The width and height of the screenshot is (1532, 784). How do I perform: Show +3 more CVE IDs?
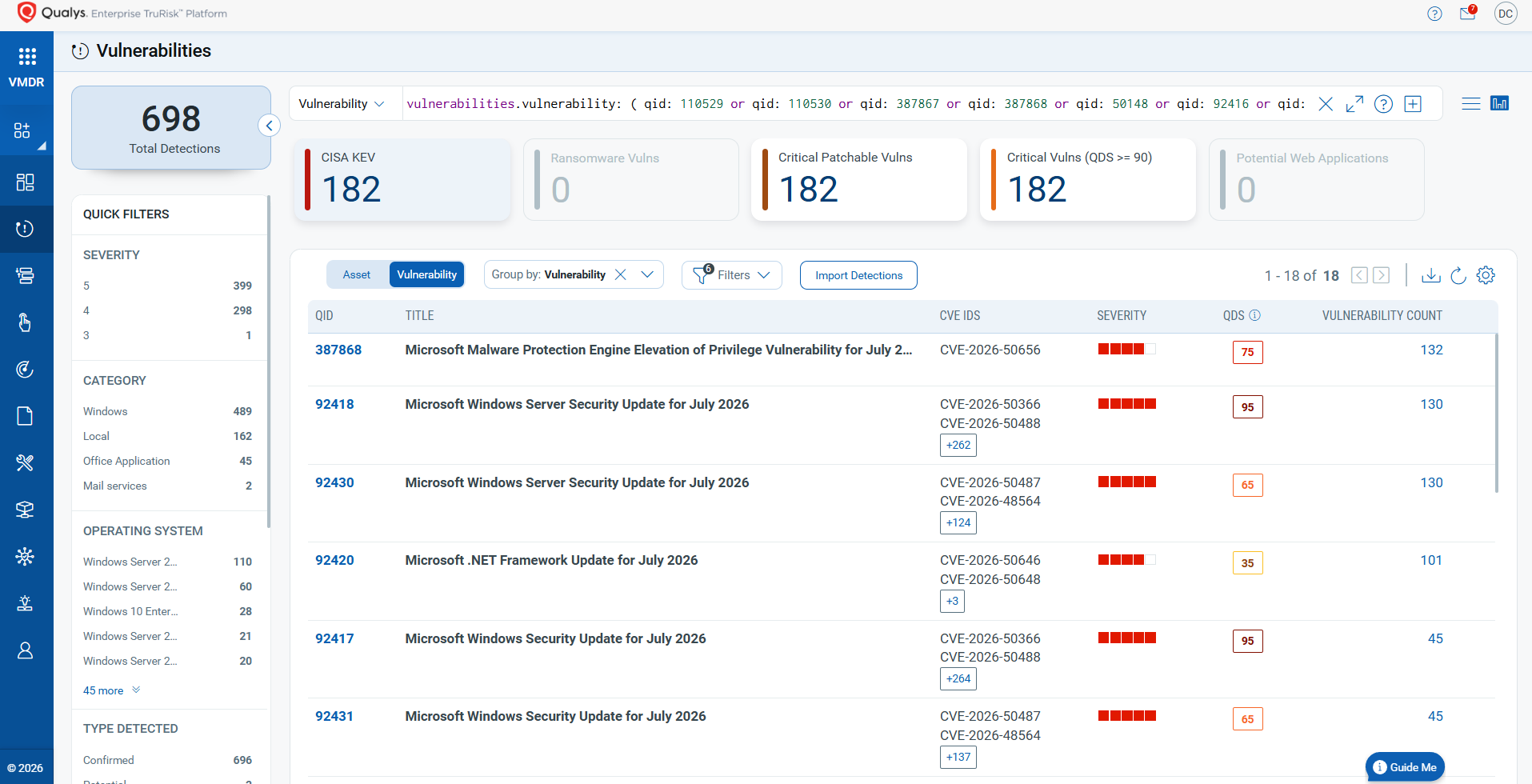(952, 601)
